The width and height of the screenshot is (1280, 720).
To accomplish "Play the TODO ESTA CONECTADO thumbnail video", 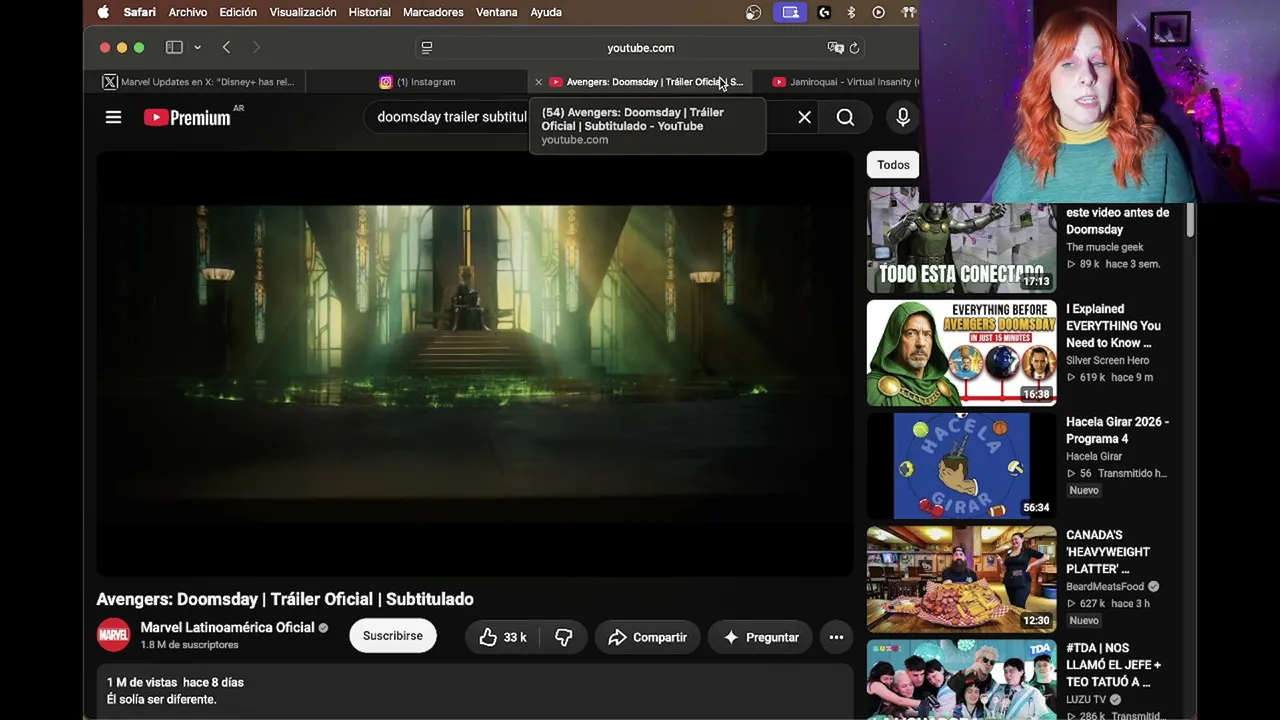I will click(x=961, y=240).
